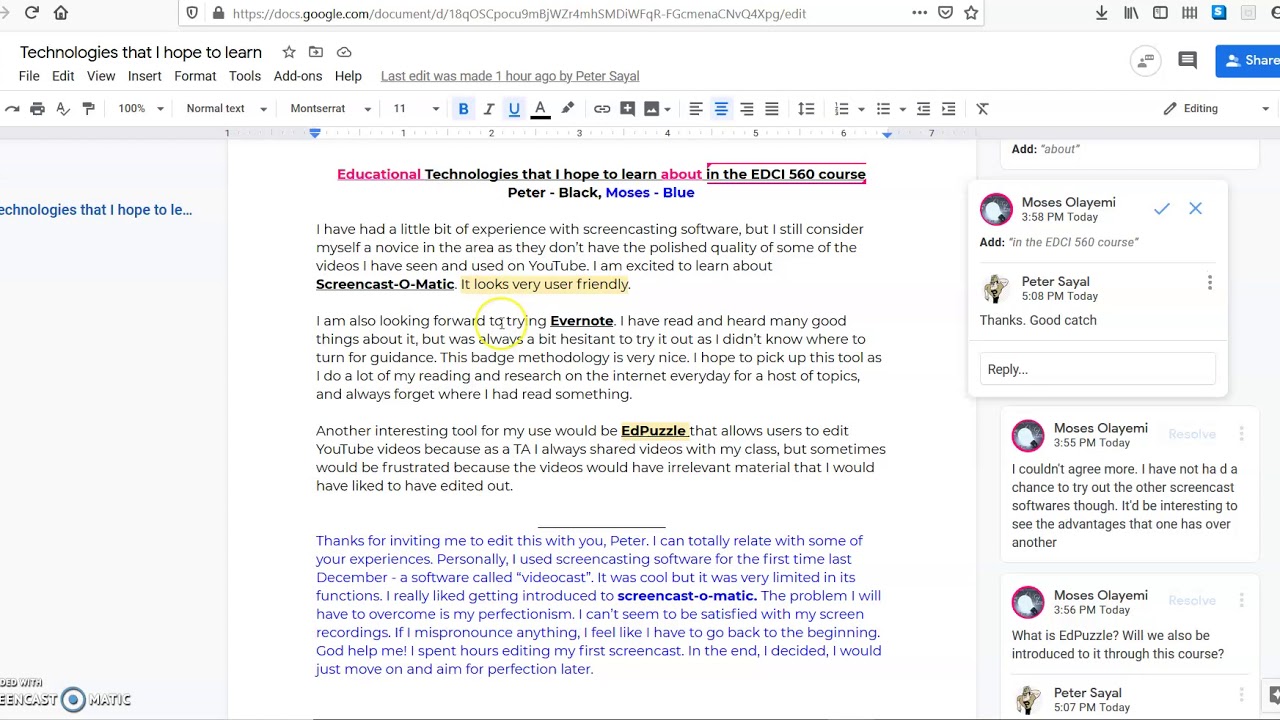
Task: Toggle bold formatting
Action: click(463, 108)
